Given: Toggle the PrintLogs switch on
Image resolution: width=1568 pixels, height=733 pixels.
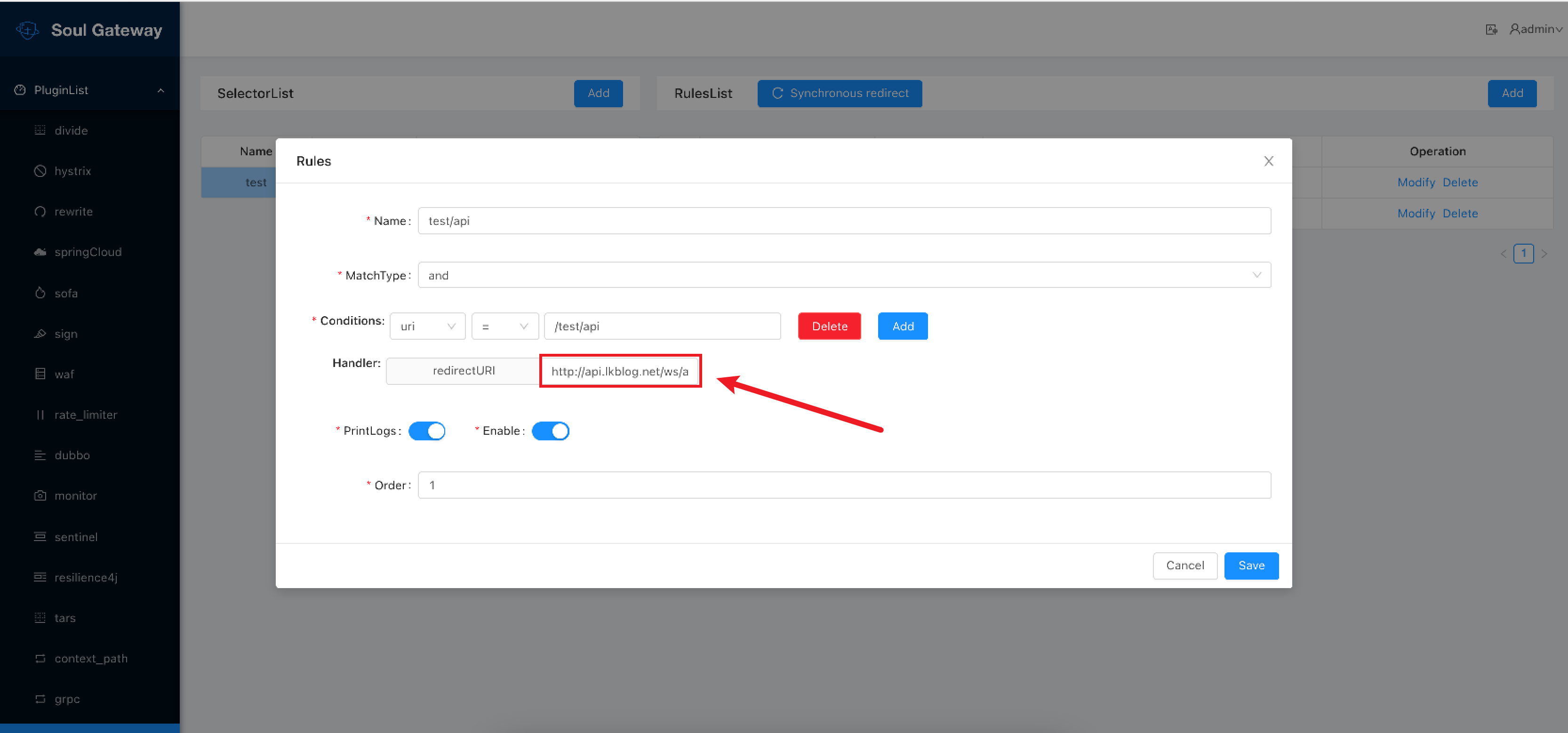Looking at the screenshot, I should [429, 431].
